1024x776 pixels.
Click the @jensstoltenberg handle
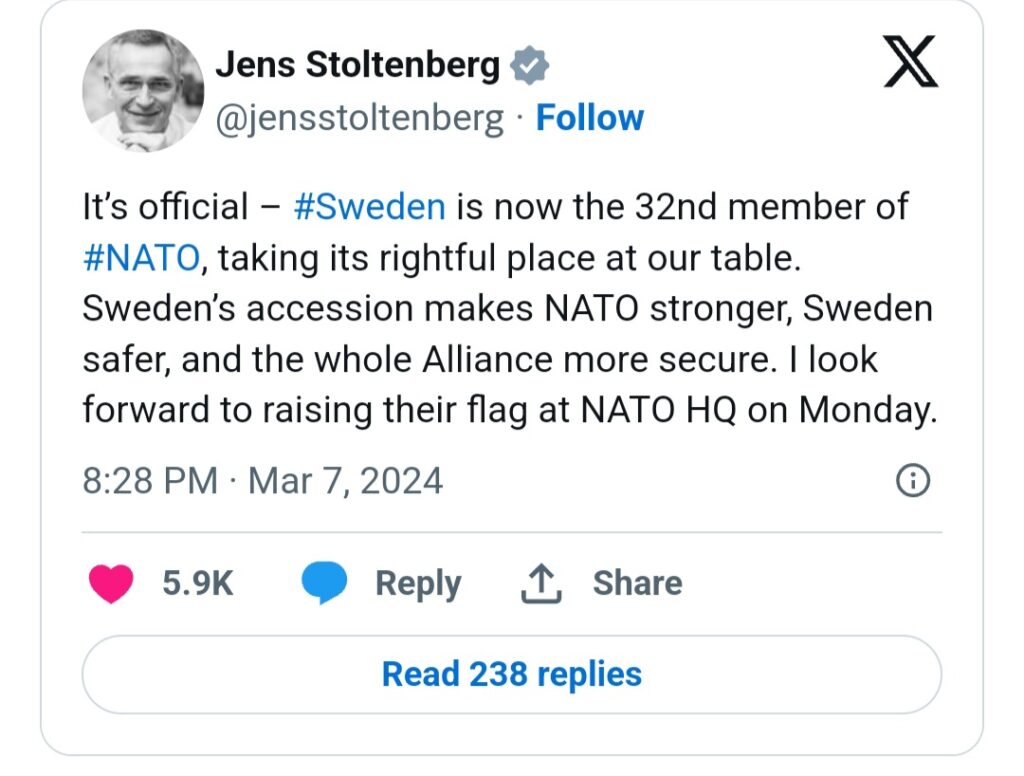tap(360, 118)
